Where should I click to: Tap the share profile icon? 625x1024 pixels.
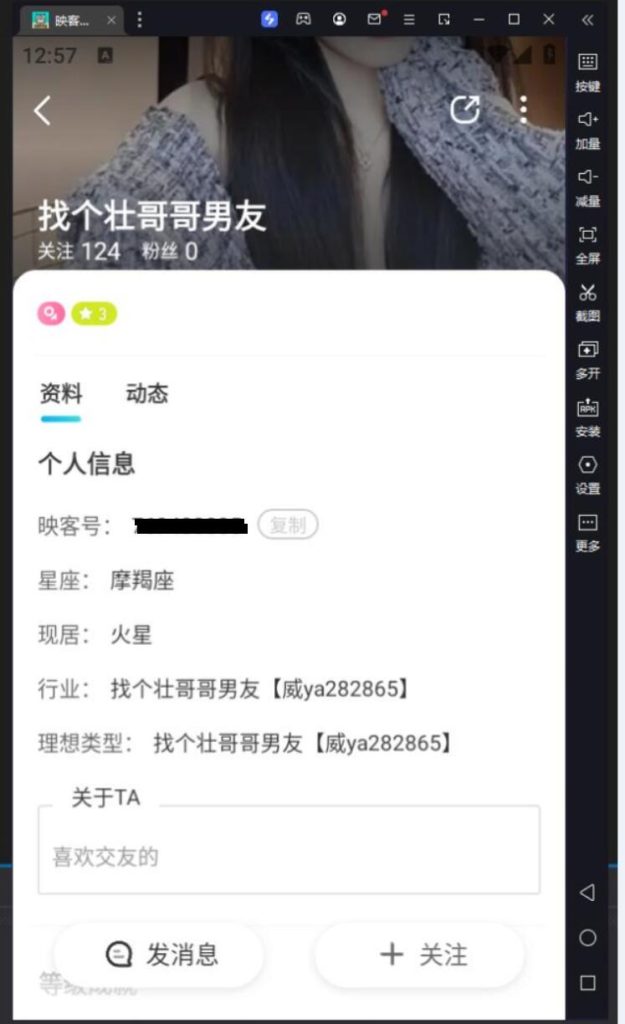pyautogui.click(x=465, y=110)
